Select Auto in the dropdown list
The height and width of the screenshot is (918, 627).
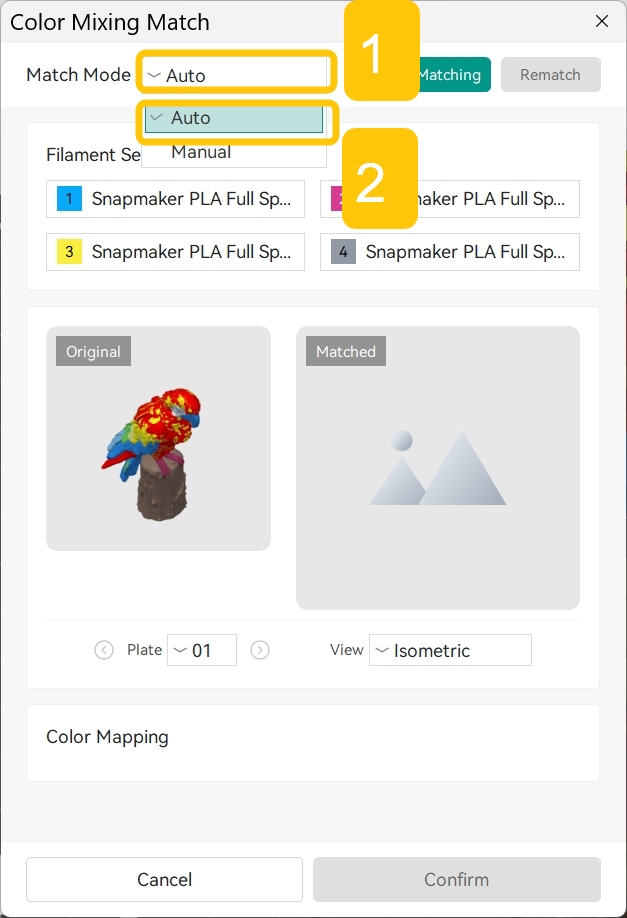[x=234, y=118]
